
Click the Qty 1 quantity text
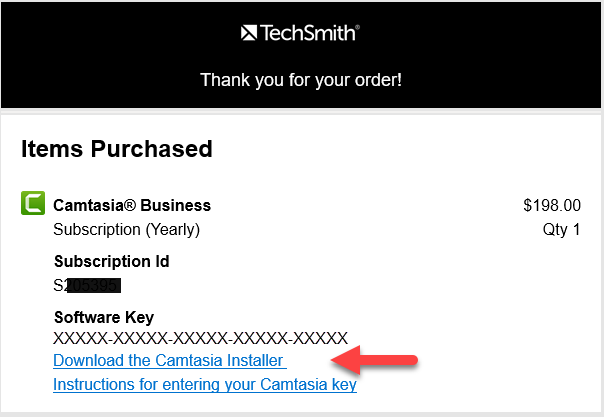click(x=562, y=229)
